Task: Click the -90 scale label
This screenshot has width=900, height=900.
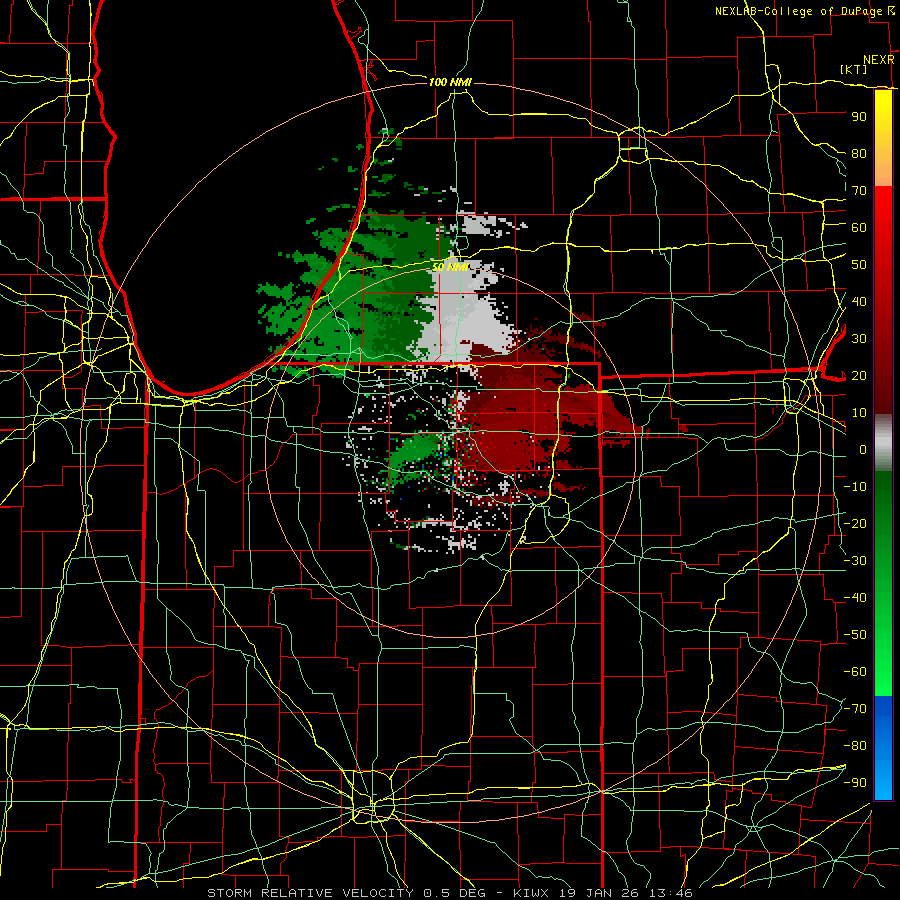Action: click(x=855, y=783)
